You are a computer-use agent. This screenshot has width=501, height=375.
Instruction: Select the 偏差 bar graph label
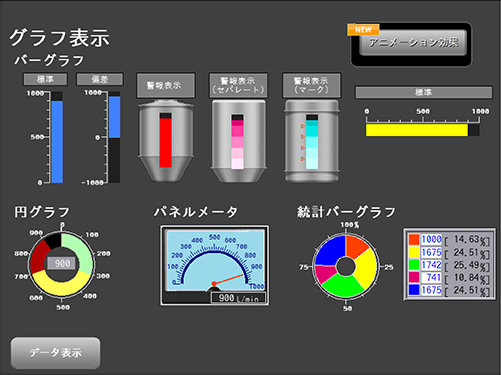[x=100, y=79]
